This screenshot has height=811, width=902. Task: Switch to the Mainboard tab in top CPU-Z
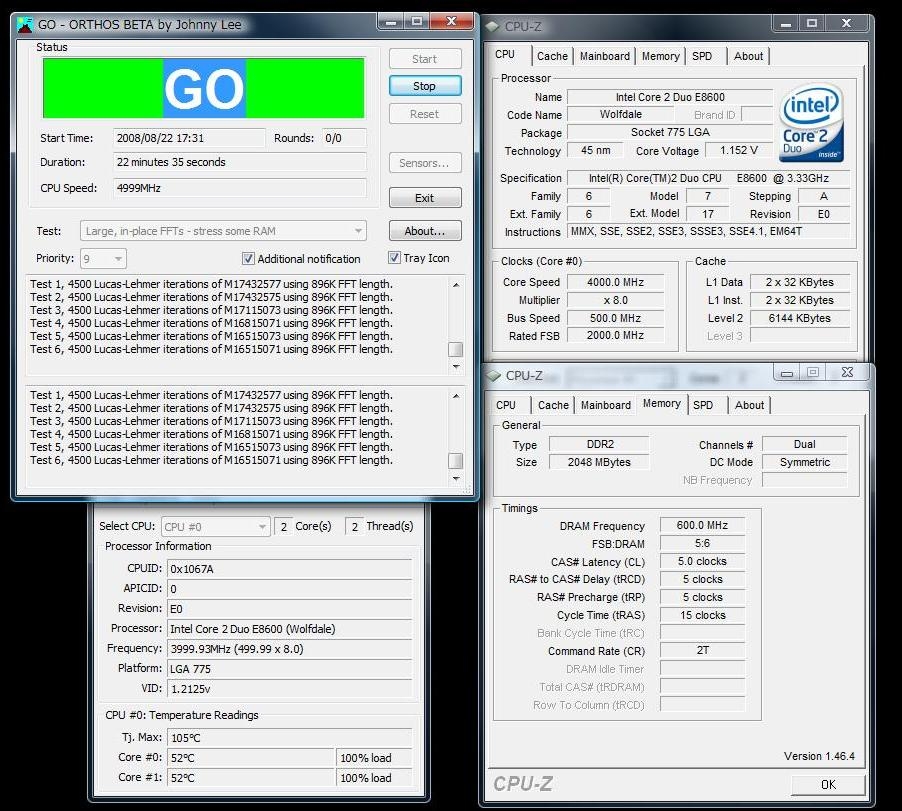[605, 56]
